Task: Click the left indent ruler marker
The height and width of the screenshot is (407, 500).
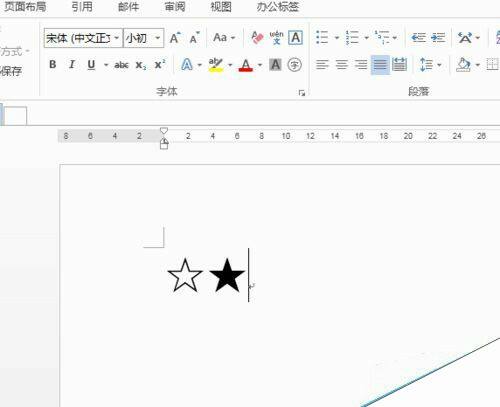Action: tap(164, 146)
